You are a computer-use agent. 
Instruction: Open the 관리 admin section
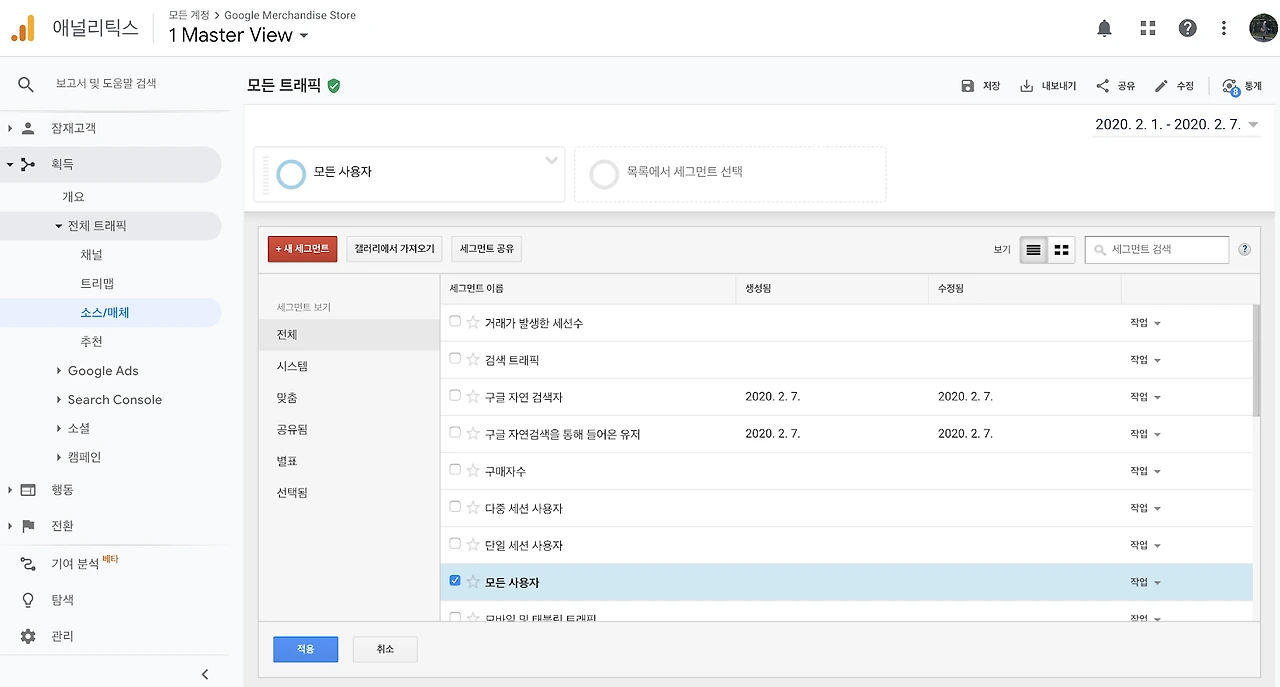click(62, 636)
